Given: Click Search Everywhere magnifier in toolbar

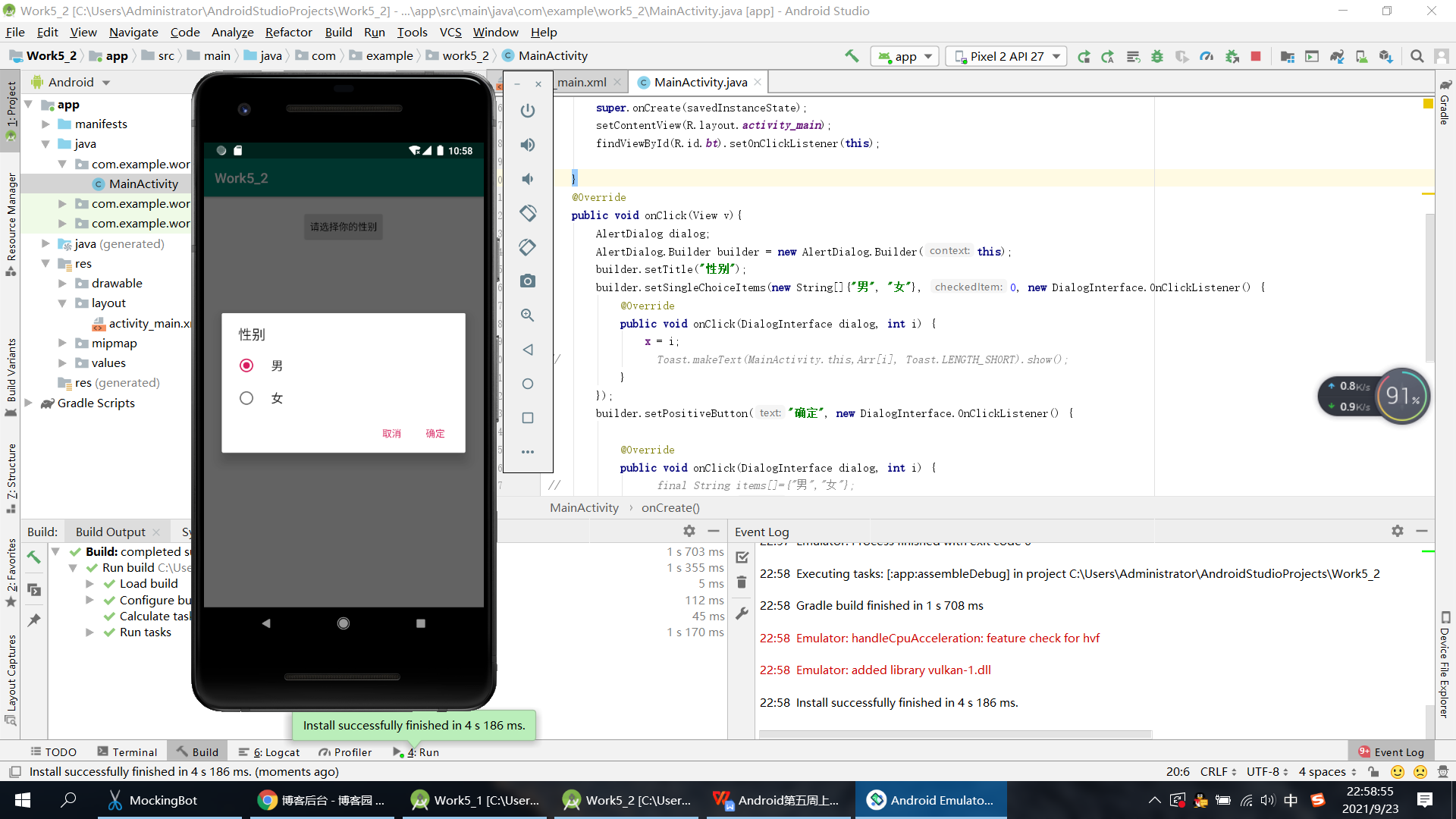Looking at the screenshot, I should click(x=1417, y=56).
